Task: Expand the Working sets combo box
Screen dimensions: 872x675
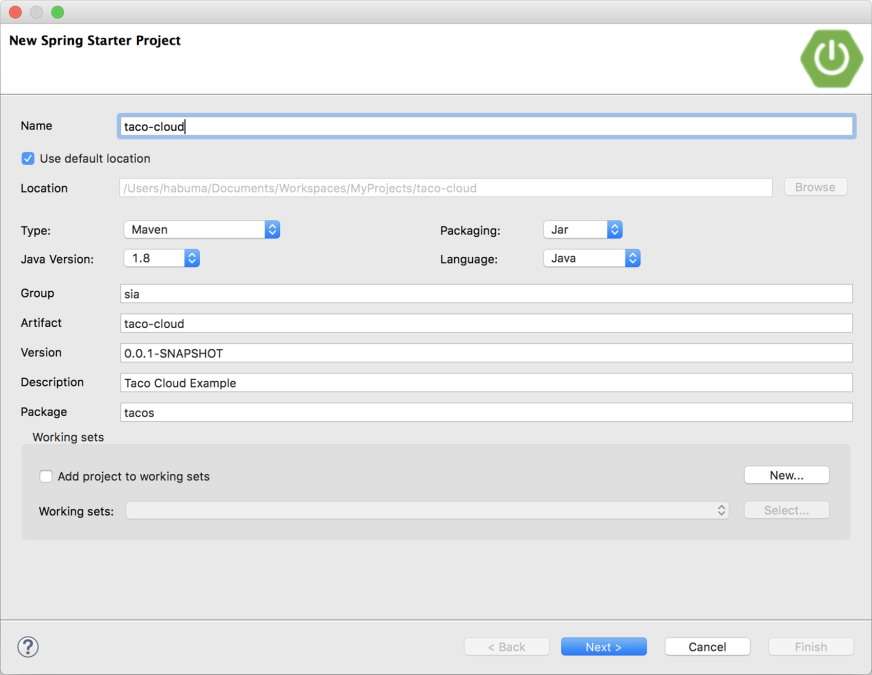Action: (427, 510)
